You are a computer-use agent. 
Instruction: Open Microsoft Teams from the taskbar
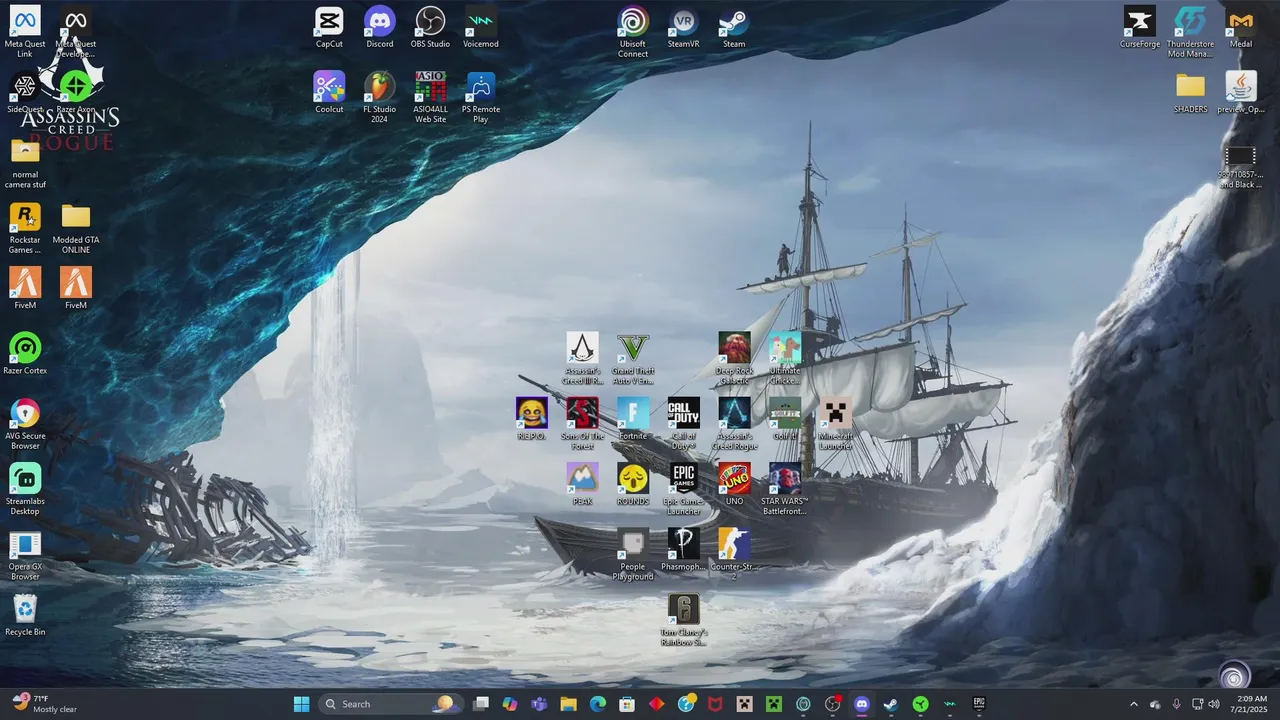(x=539, y=704)
